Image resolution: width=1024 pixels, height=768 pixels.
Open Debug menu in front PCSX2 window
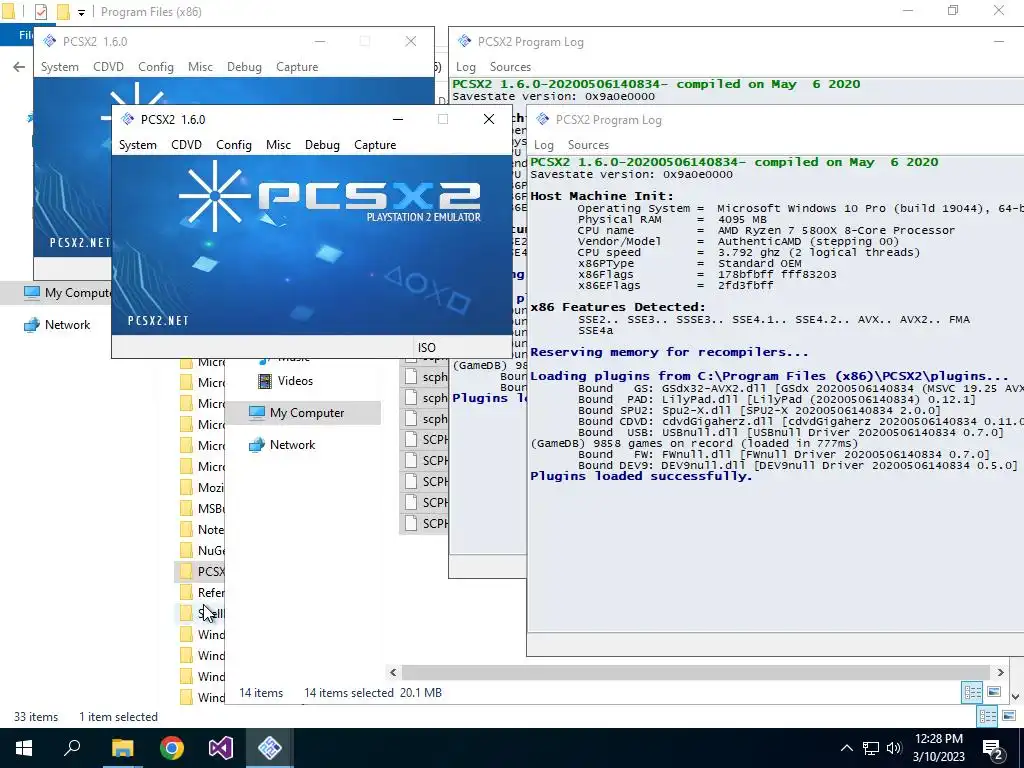point(322,145)
